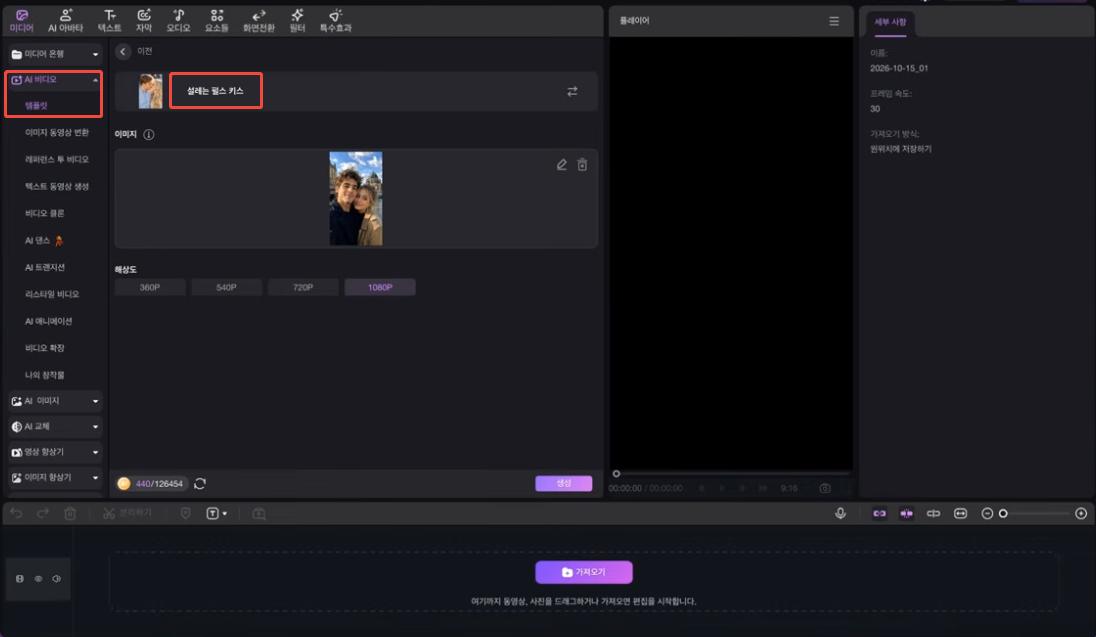The height and width of the screenshot is (637, 1096).
Task: Open the 세부 사항 tab
Action: [890, 22]
